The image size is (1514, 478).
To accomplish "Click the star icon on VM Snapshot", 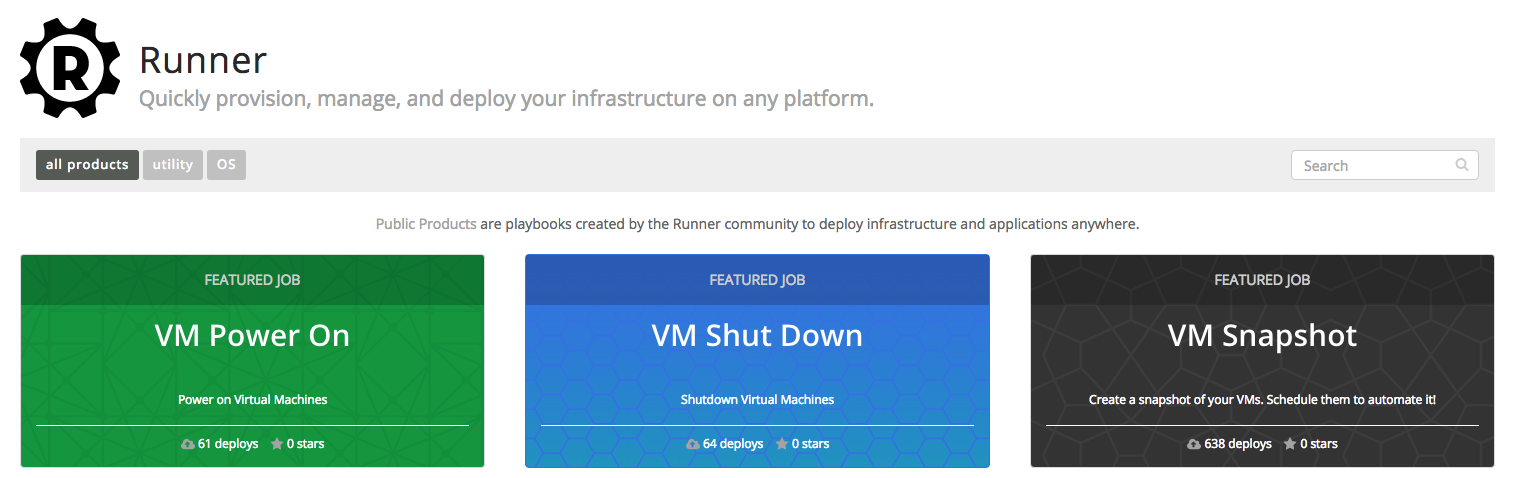I will [x=1290, y=444].
